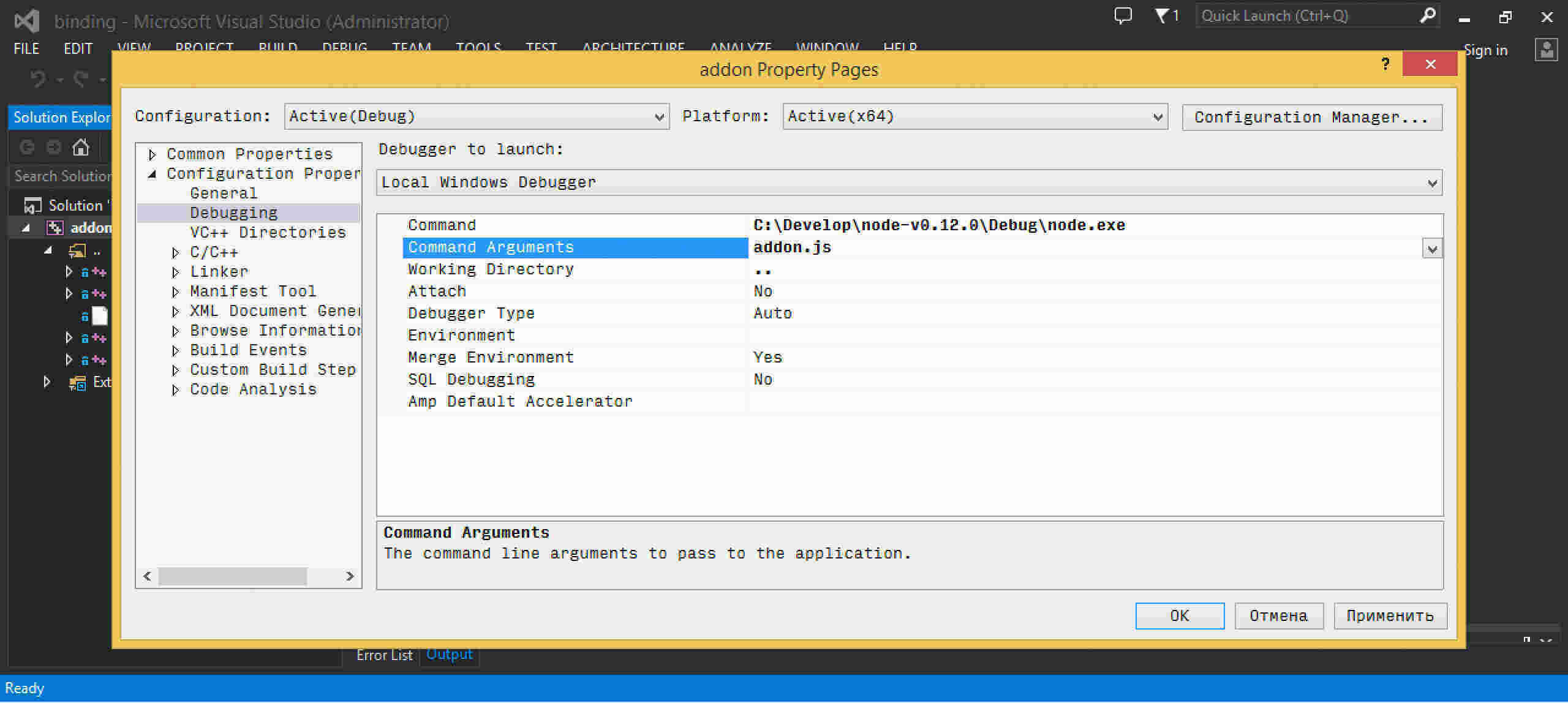Image resolution: width=1568 pixels, height=703 pixels.
Task: Click Solution Explorer's Back arrow icon
Action: click(x=27, y=147)
